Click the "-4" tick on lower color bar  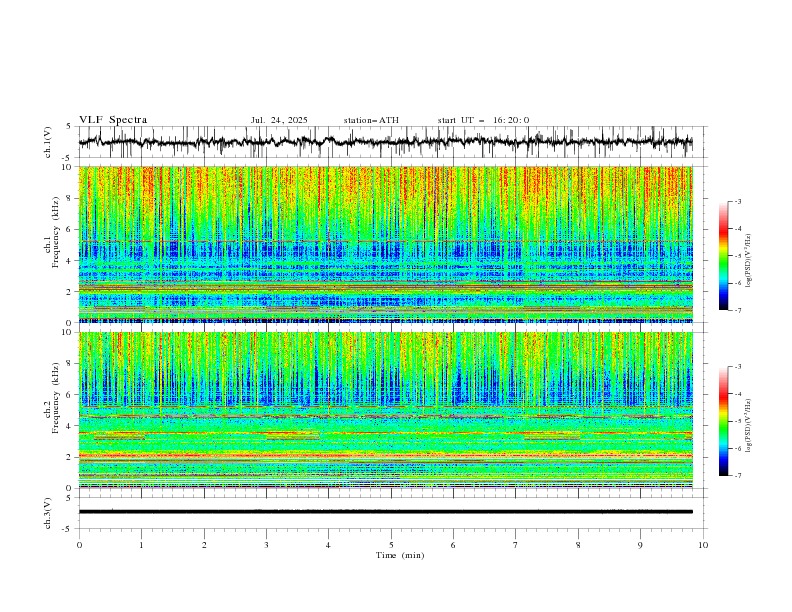737,394
